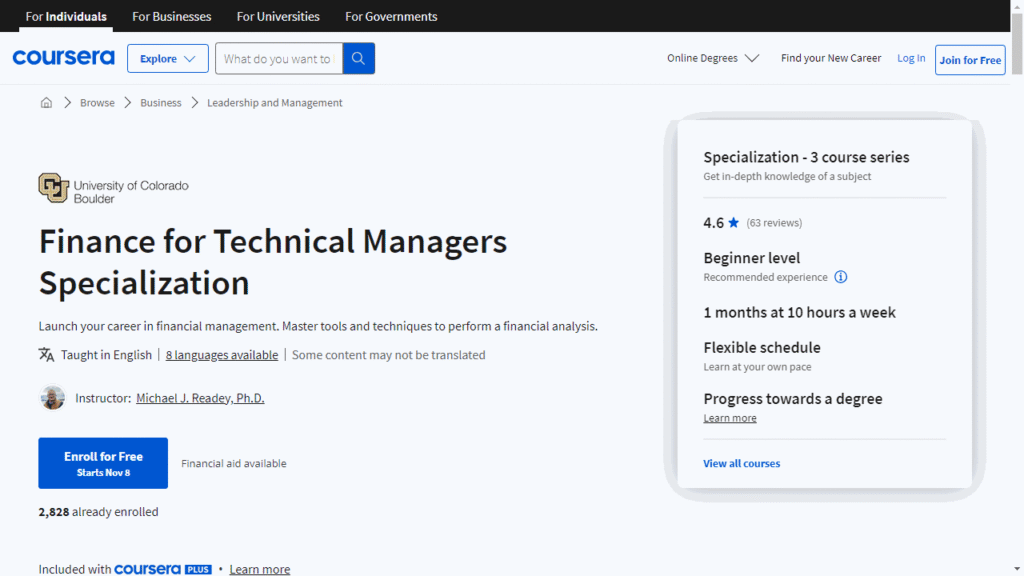Open instructor Michael J. Readey link
The height and width of the screenshot is (576, 1024).
[x=200, y=398]
